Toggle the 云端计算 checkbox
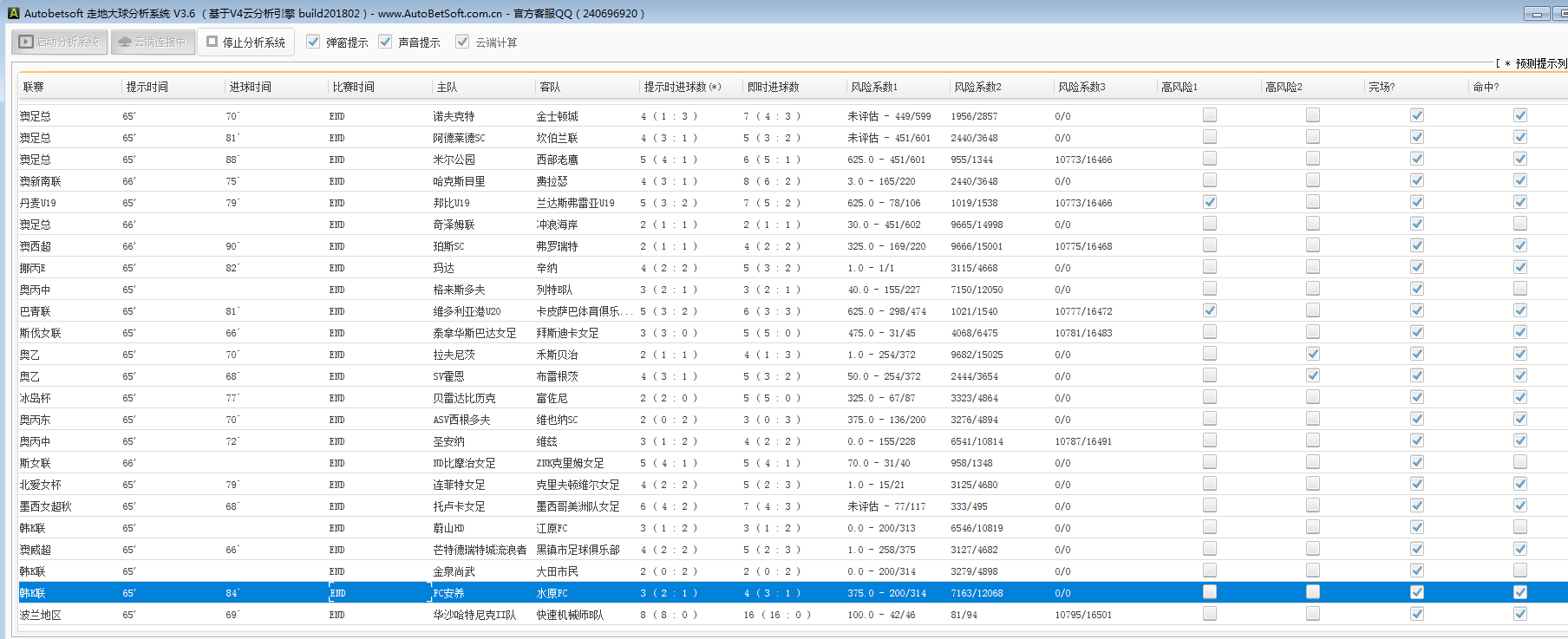The height and width of the screenshot is (639, 1568). (462, 42)
